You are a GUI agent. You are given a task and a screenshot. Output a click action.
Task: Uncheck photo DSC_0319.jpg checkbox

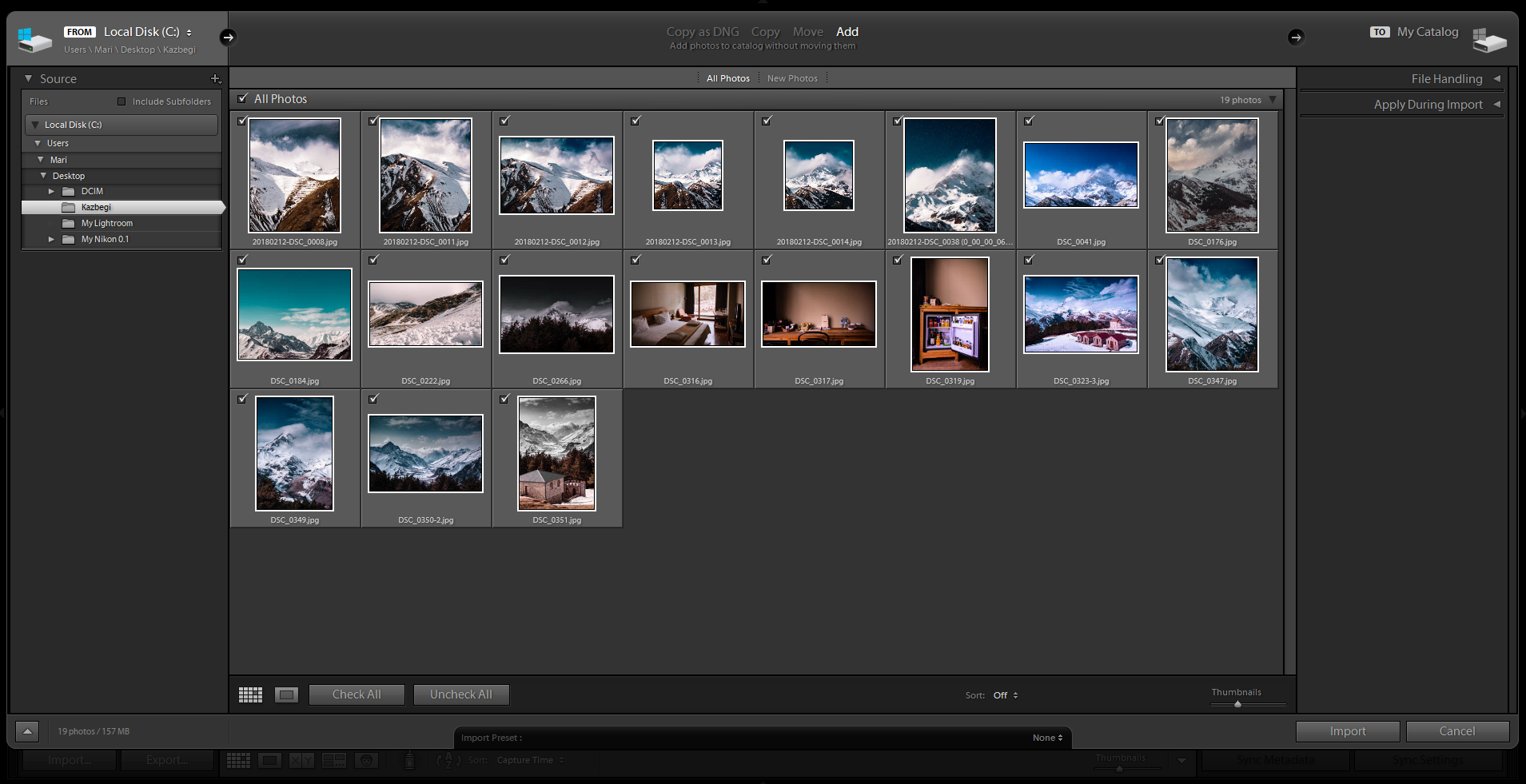coord(898,260)
